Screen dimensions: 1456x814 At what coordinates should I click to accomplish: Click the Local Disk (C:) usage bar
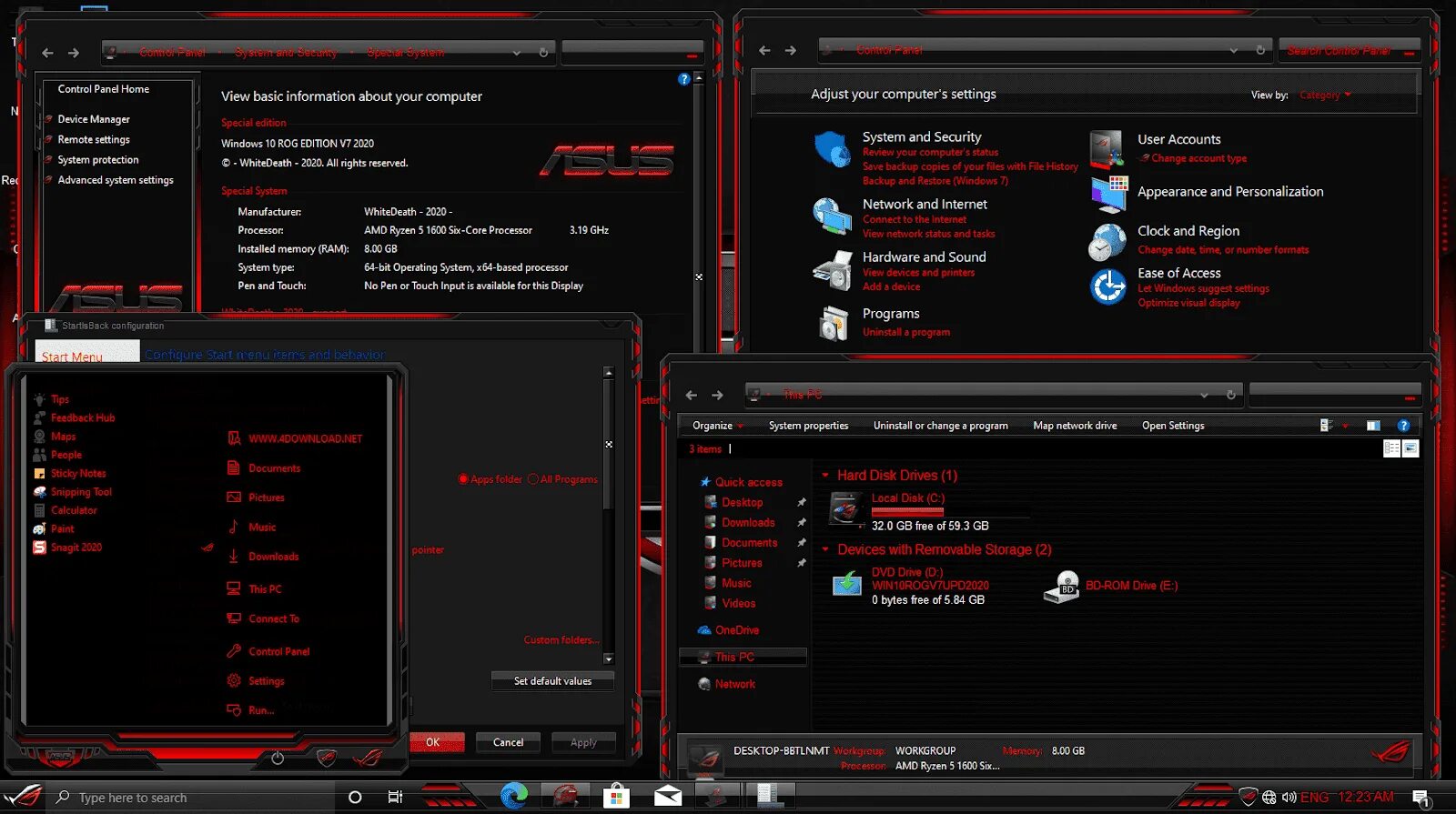(907, 512)
